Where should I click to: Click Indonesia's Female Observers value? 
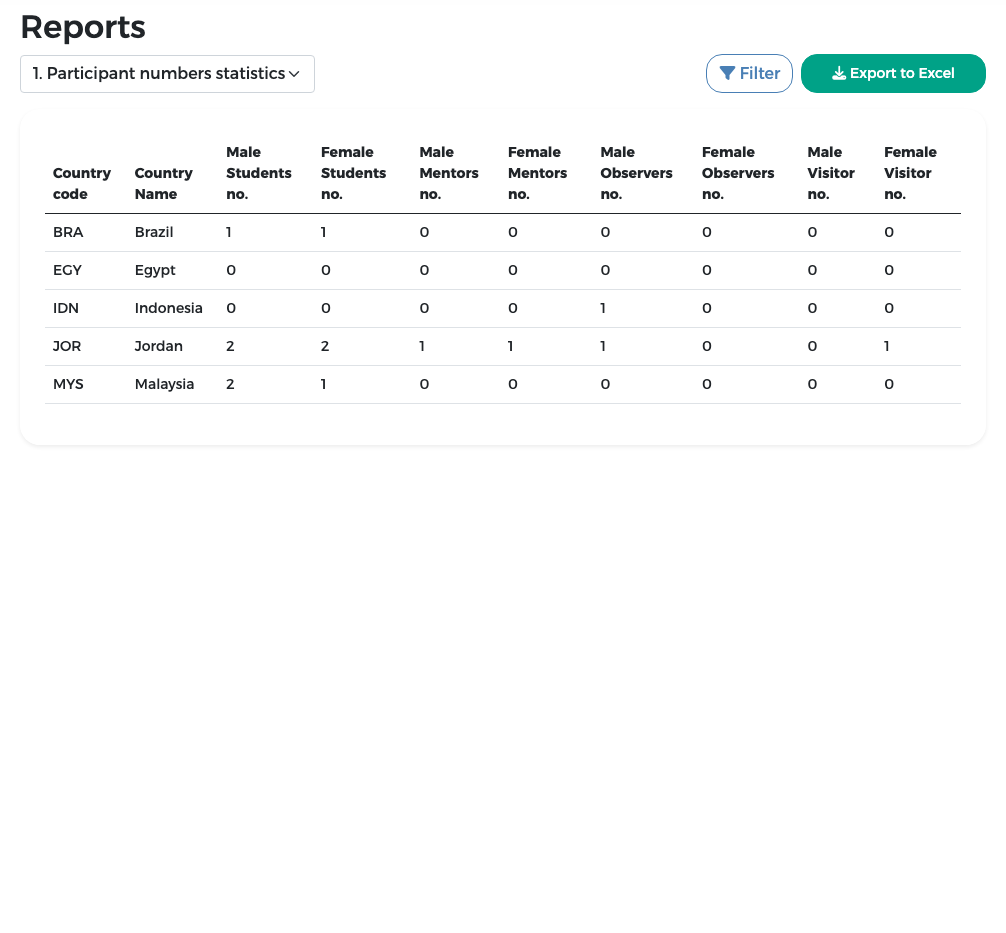707,308
